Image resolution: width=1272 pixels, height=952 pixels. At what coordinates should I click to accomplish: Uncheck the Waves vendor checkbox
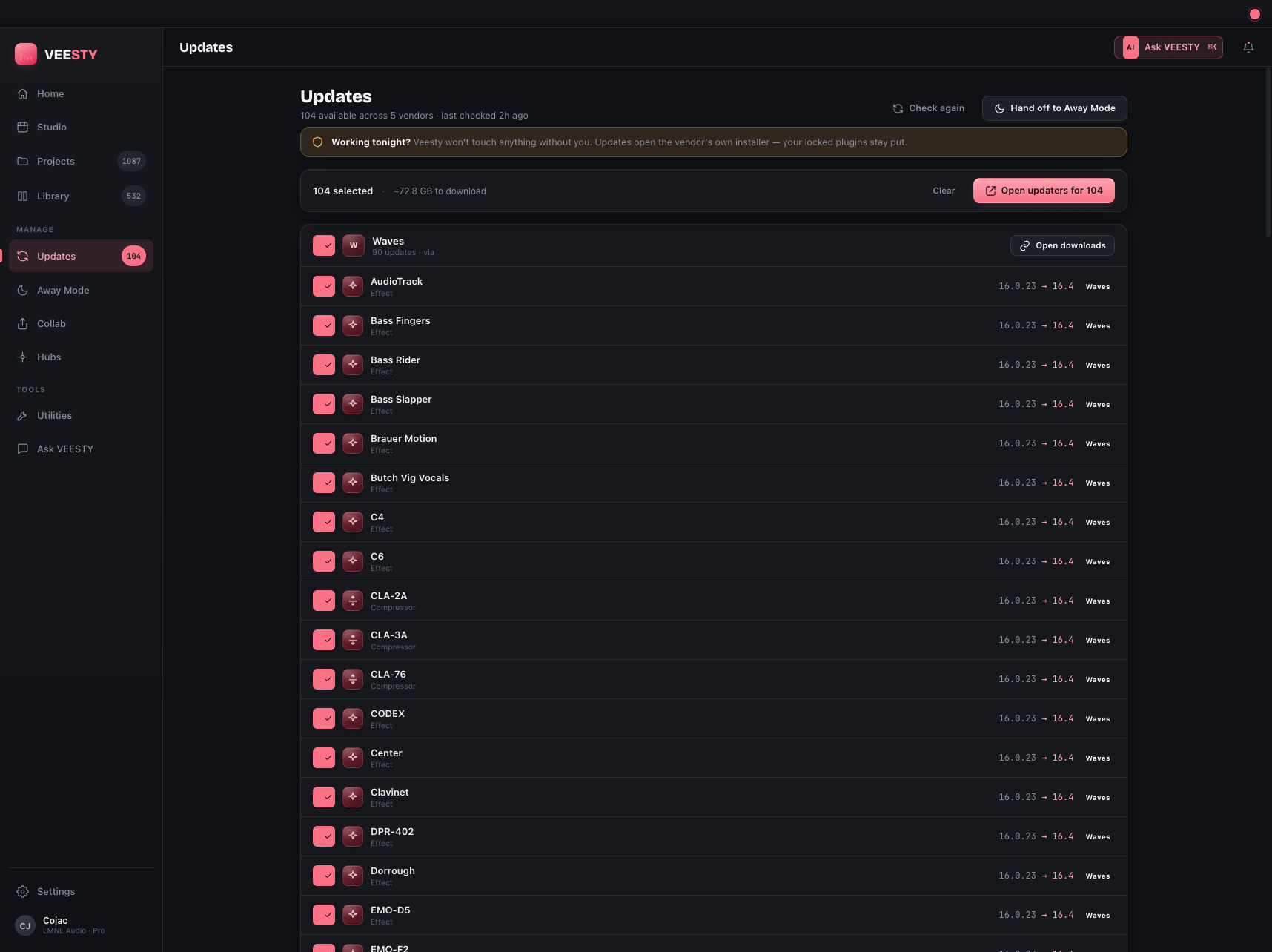pos(324,245)
